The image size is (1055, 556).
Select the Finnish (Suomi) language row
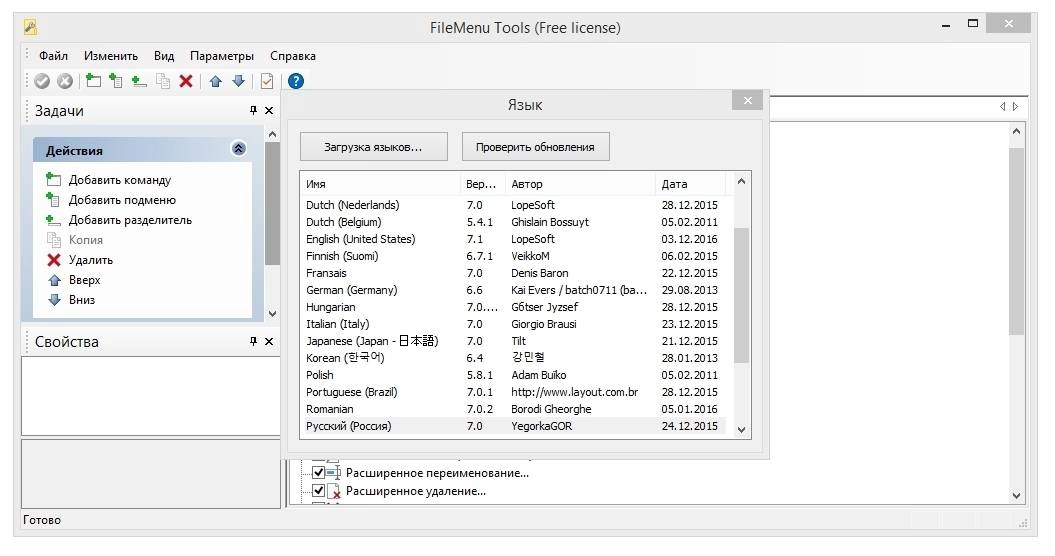[516, 256]
